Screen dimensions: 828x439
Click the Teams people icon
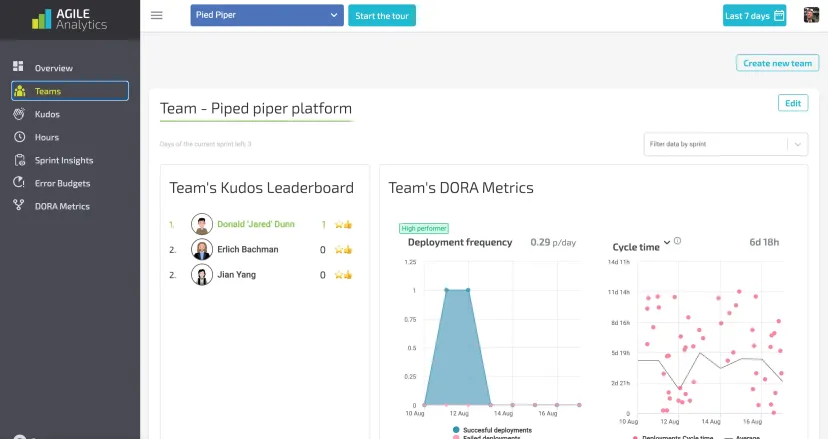pyautogui.click(x=20, y=91)
